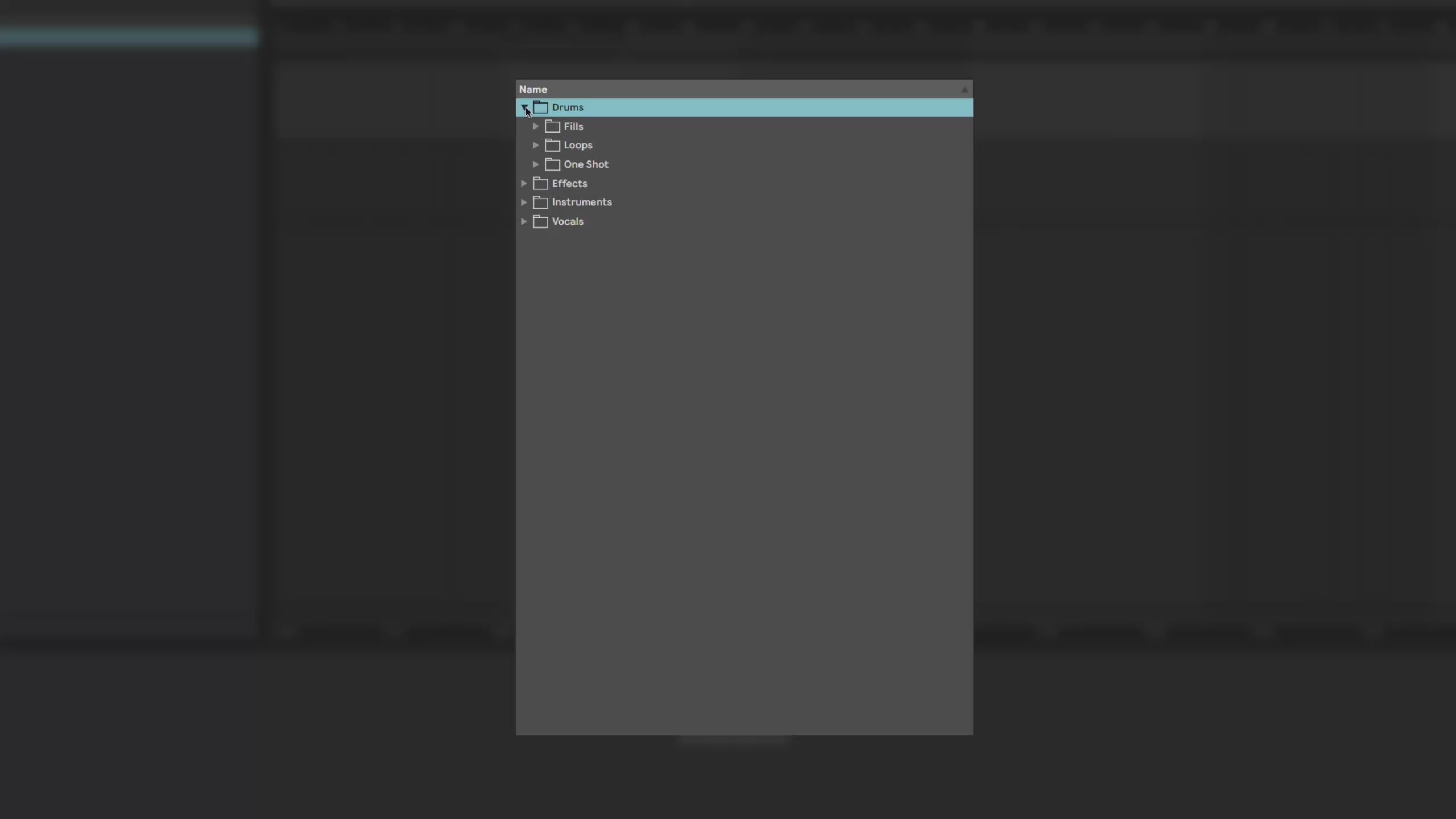
Task: Select the Instruments tree item
Action: coord(581,202)
